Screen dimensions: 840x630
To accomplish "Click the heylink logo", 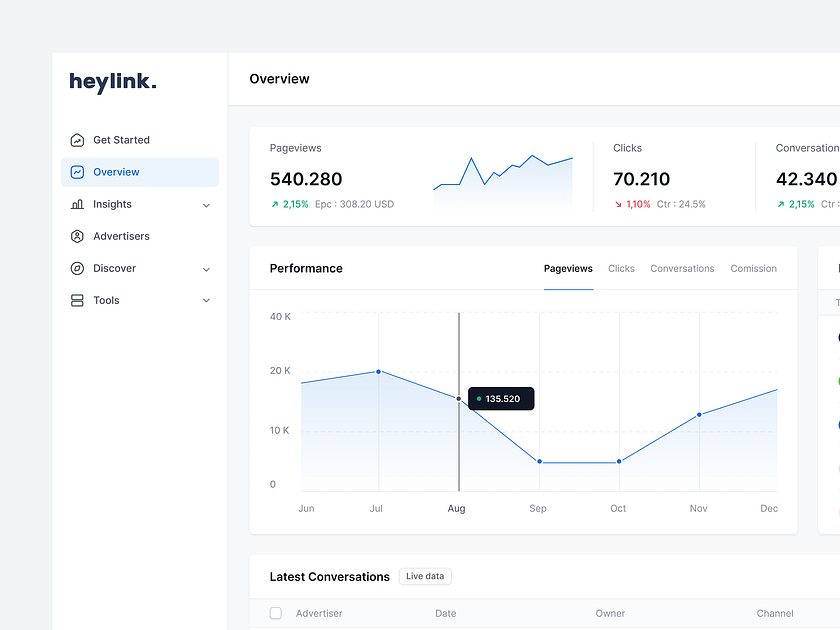I will click(x=112, y=82).
